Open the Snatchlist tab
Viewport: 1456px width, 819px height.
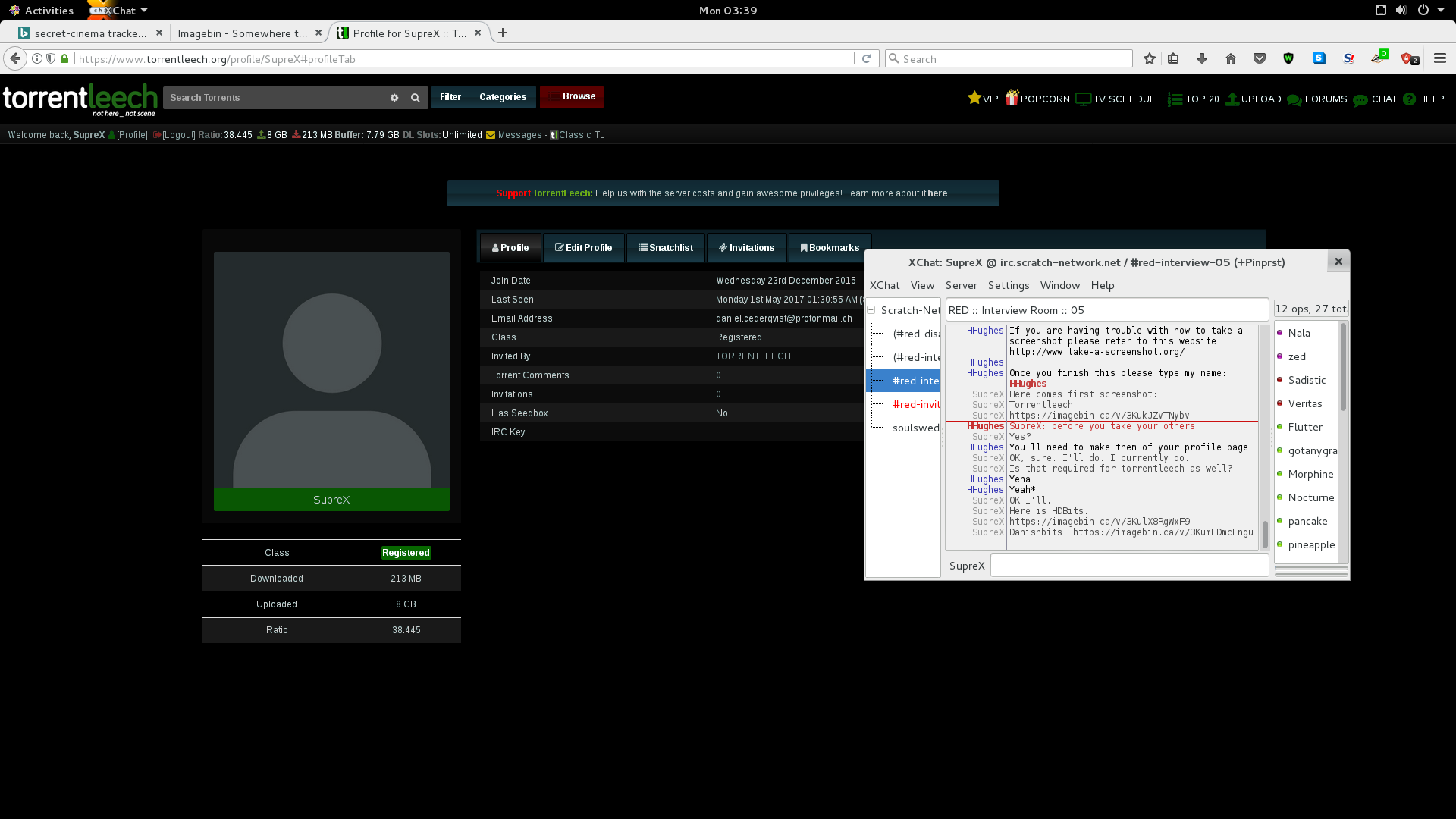[666, 248]
